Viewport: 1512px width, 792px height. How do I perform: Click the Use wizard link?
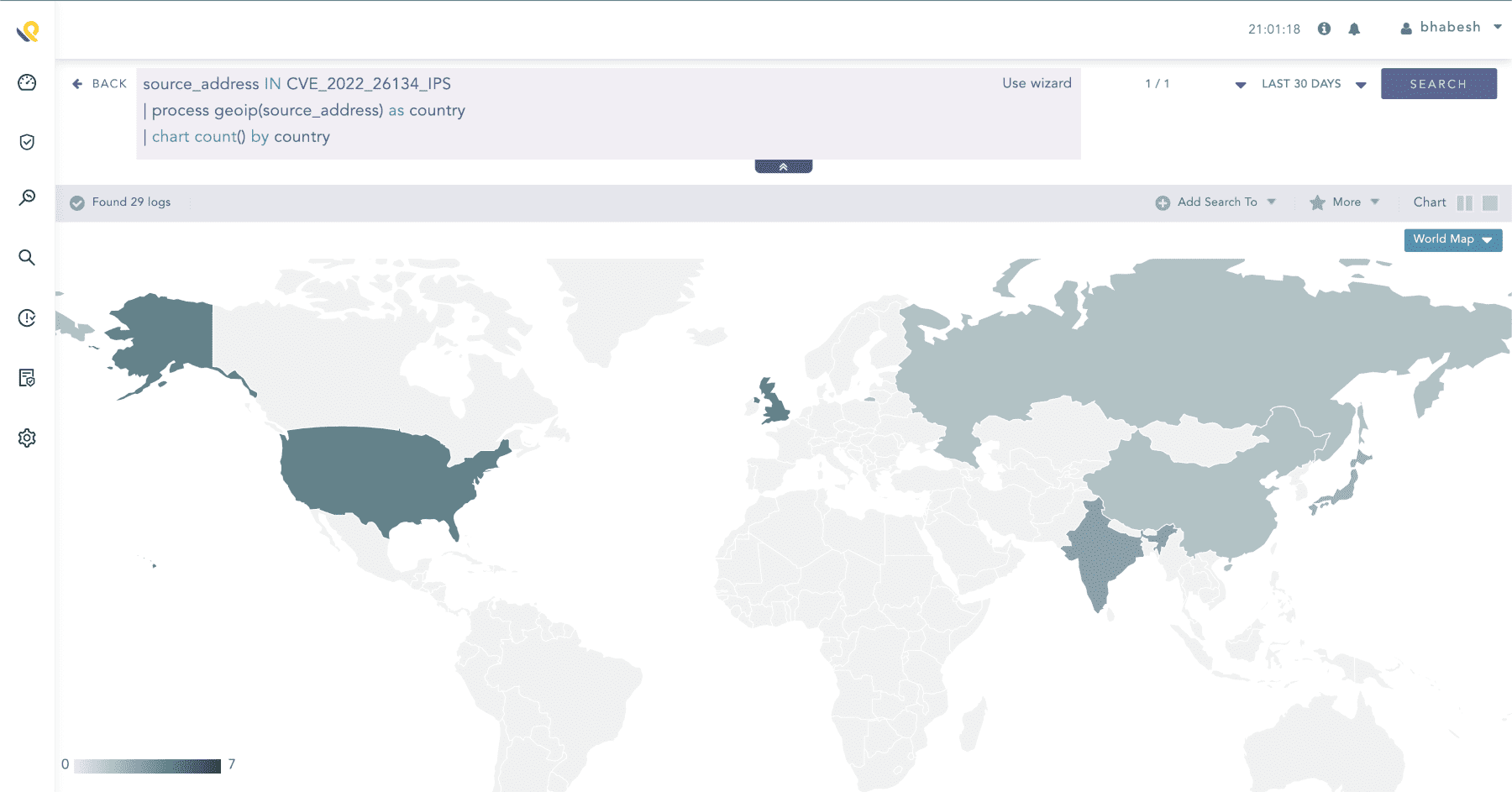click(x=1037, y=82)
